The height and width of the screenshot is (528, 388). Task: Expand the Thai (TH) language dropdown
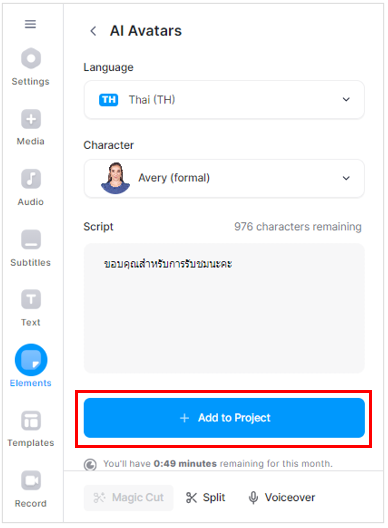tap(224, 100)
